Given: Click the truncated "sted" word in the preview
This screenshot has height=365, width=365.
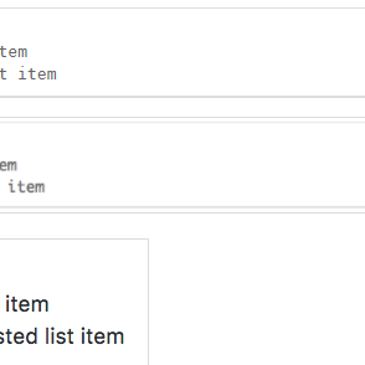Looking at the screenshot, I should click(x=19, y=336).
